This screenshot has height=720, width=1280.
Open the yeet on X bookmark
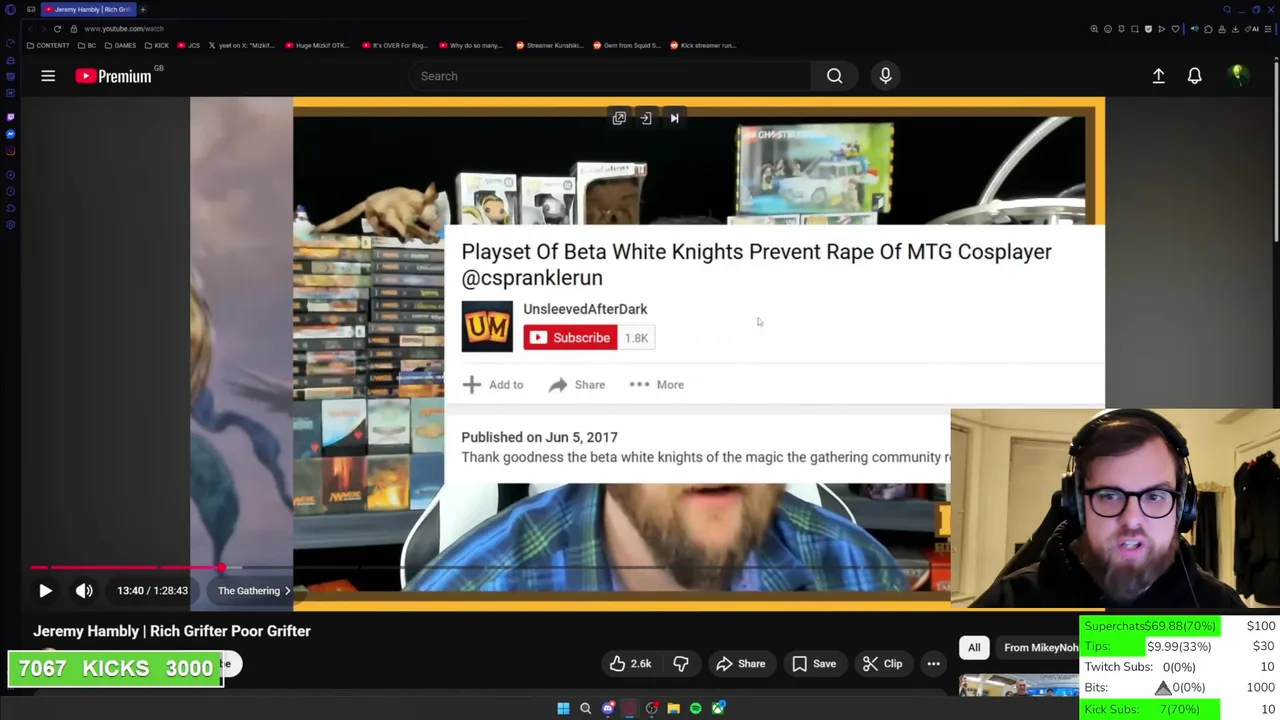(243, 45)
